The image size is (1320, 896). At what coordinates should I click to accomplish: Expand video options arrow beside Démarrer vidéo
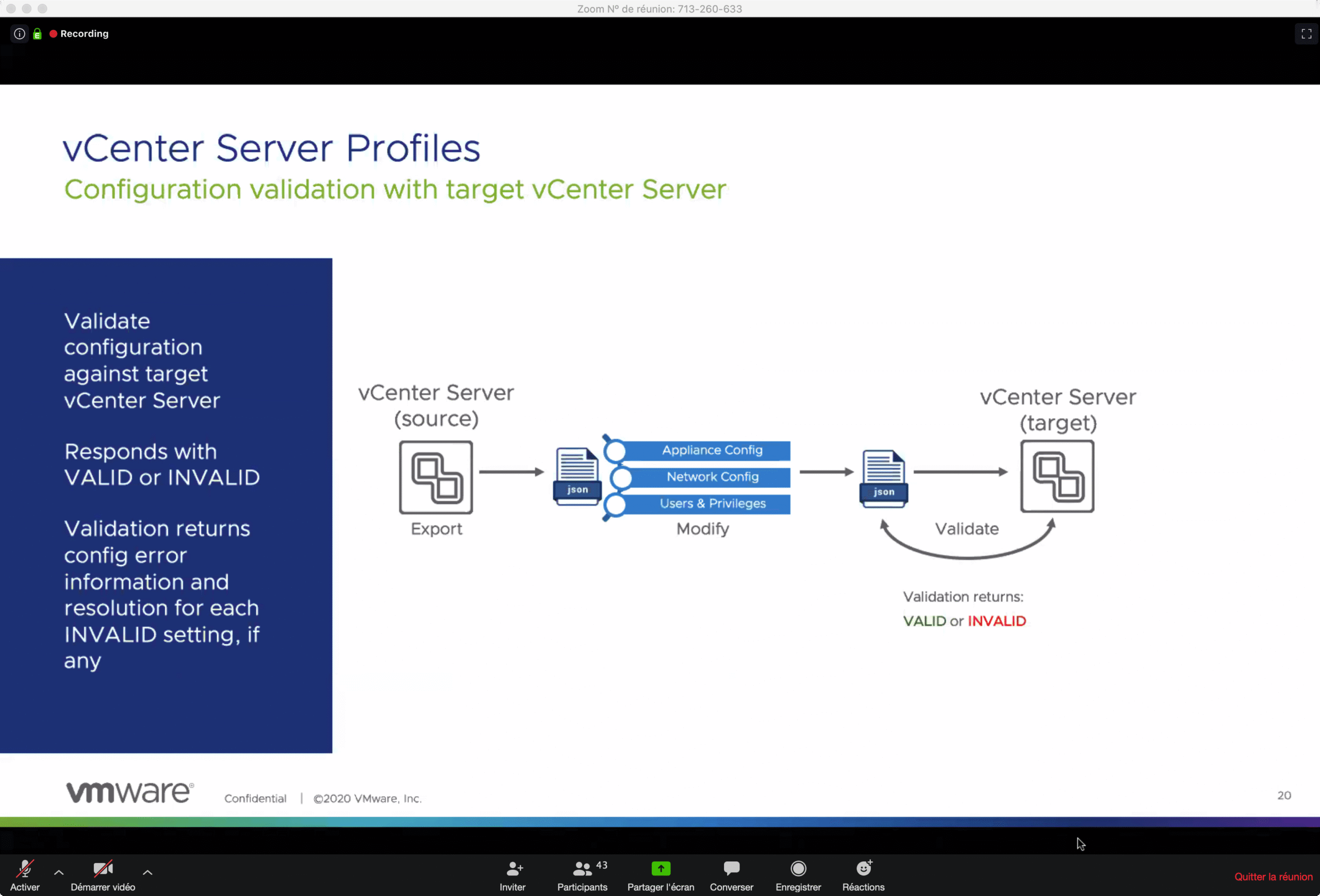(x=147, y=872)
